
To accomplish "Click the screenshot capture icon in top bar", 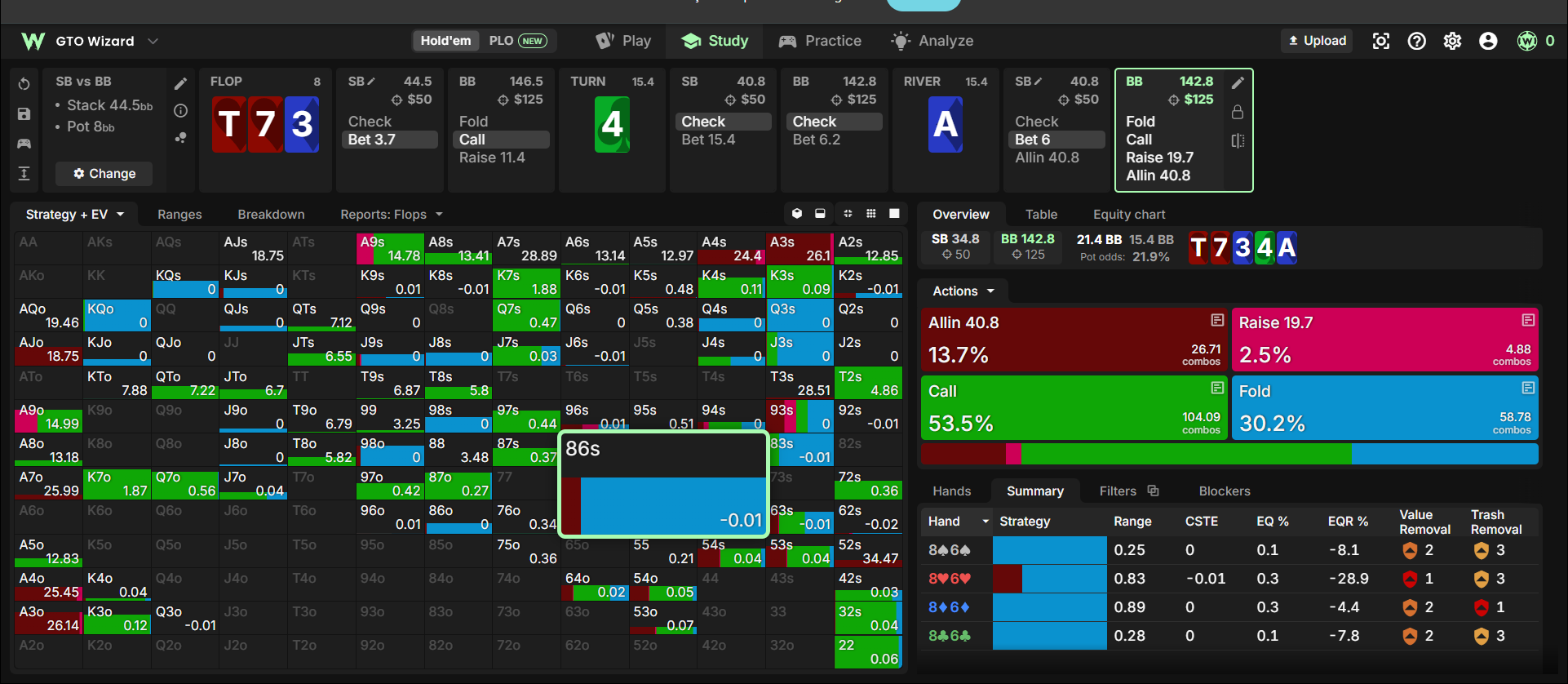I will point(1380,41).
